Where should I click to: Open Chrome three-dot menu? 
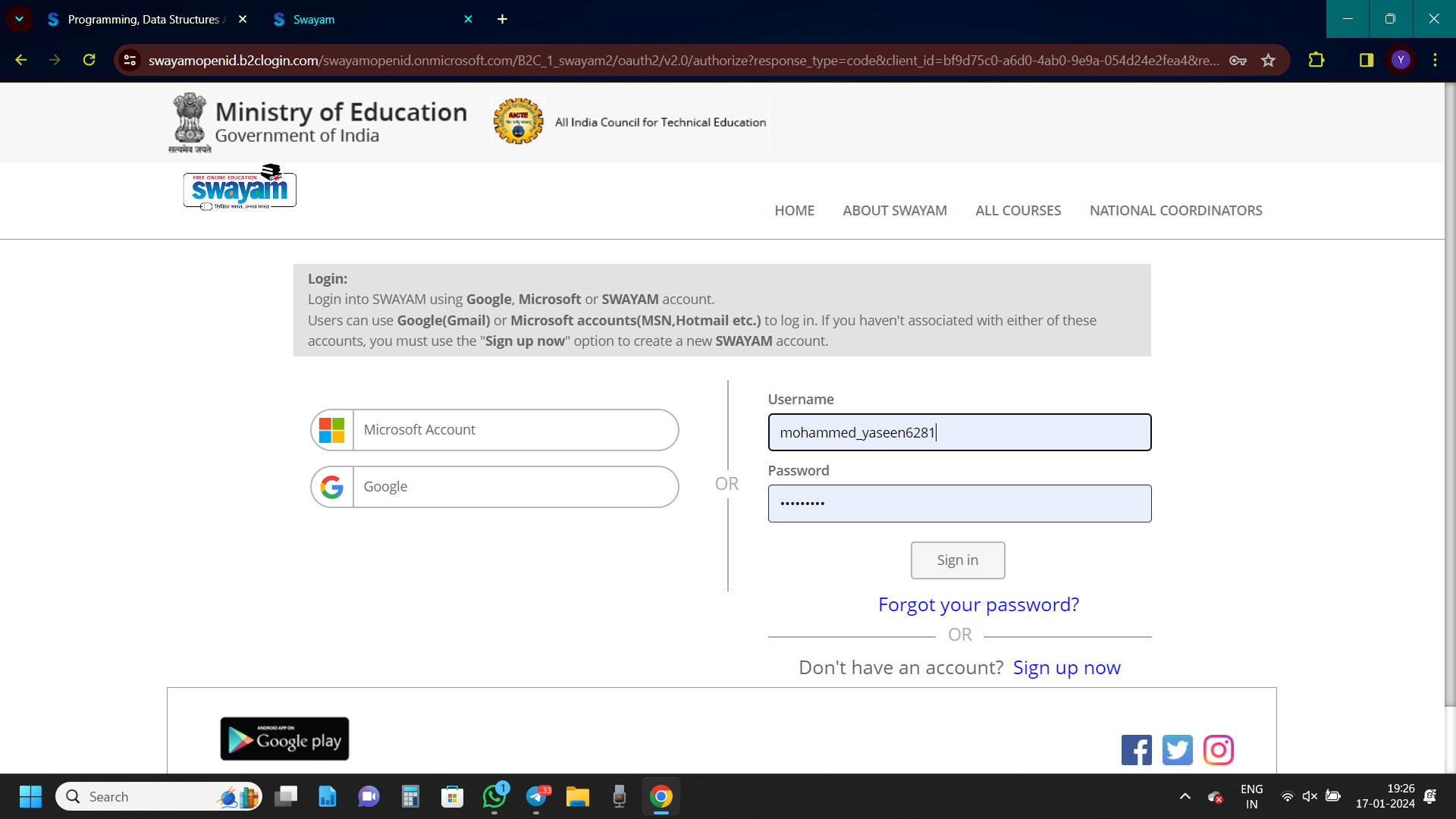click(x=1435, y=60)
